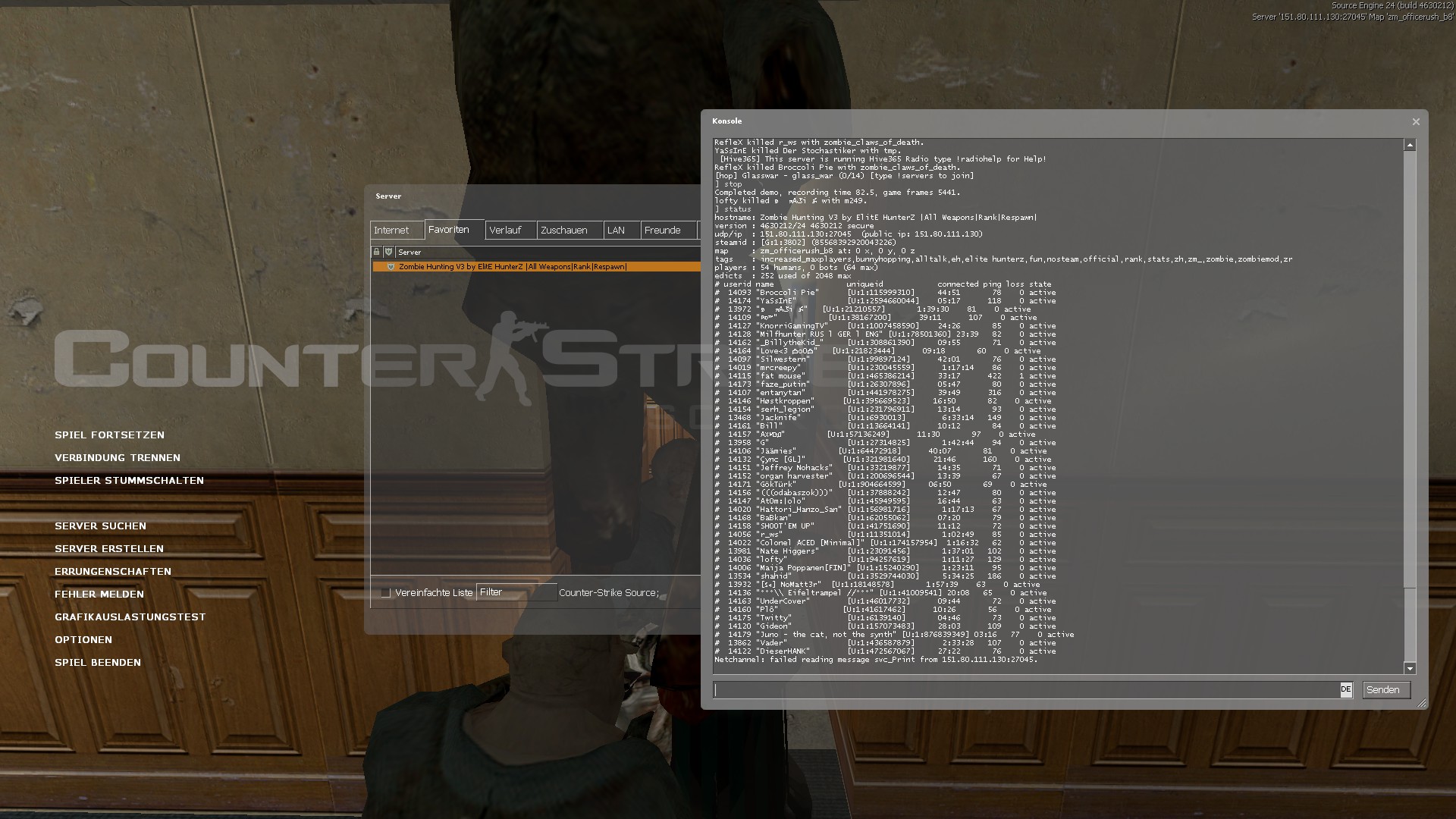Click the Senden button in console
Image resolution: width=1456 pixels, height=819 pixels.
(x=1386, y=690)
